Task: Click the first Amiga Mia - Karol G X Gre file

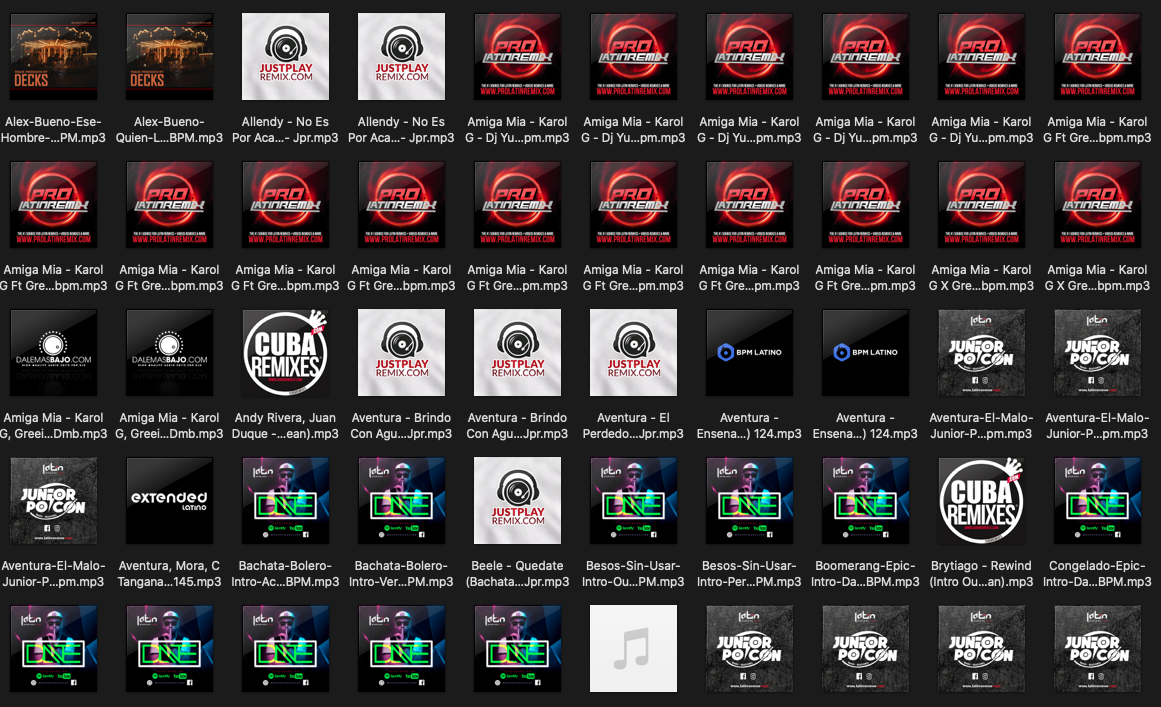Action: pyautogui.click(x=981, y=204)
